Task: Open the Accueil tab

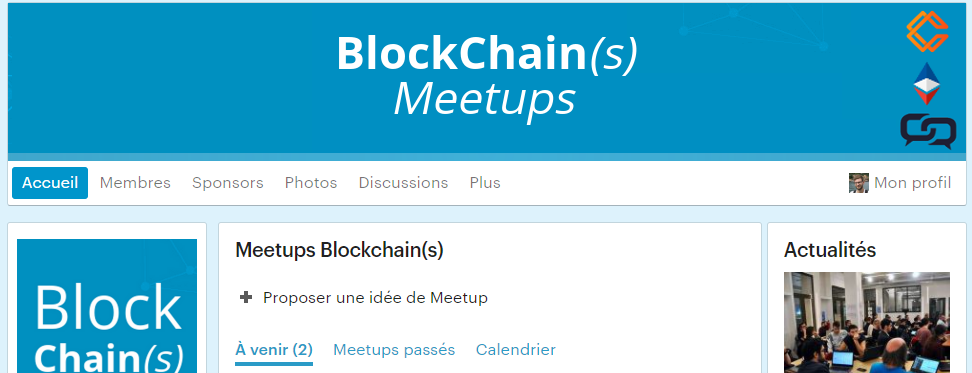Action: 50,183
